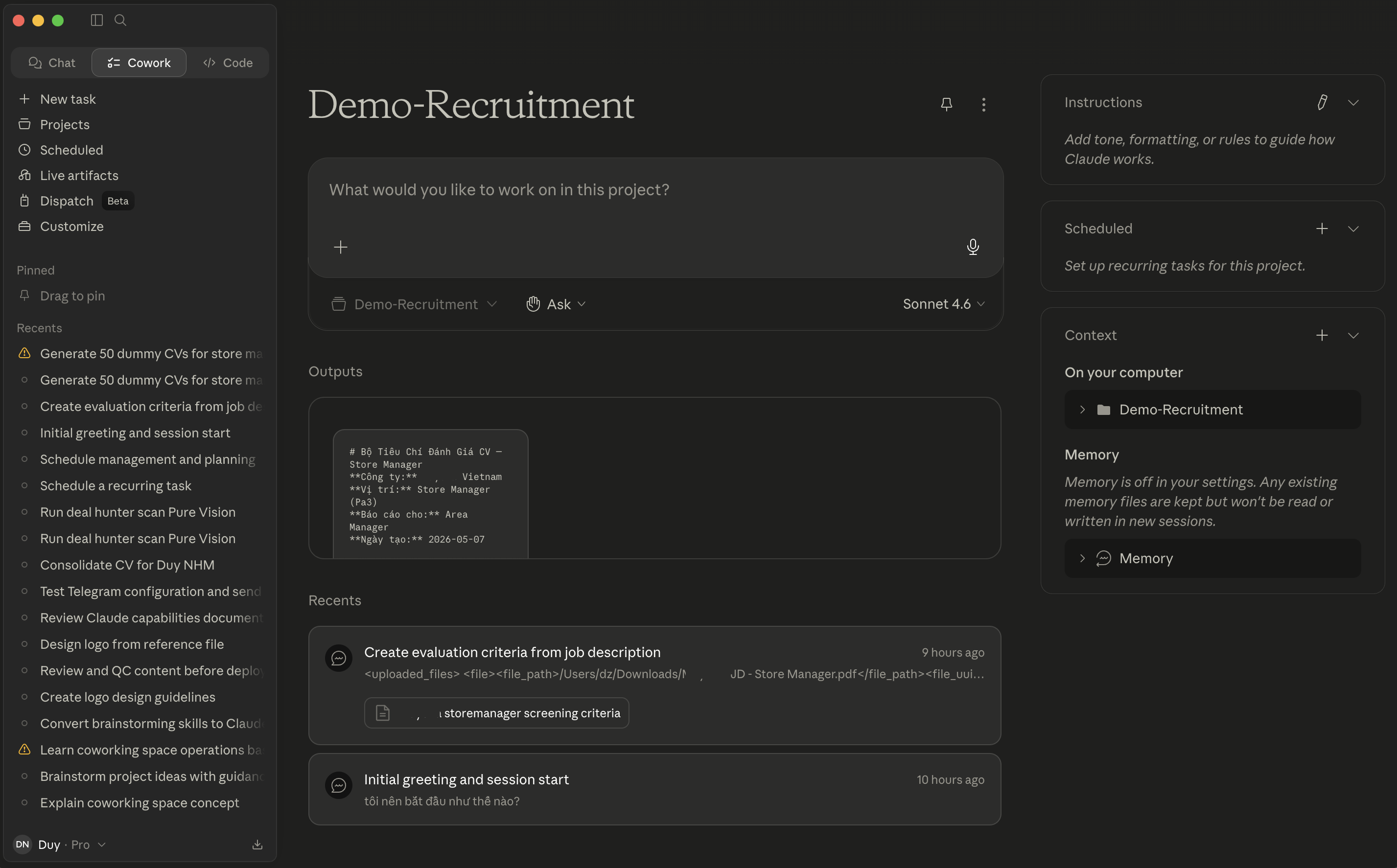Screen dimensions: 1397x868
Task: Collapse the Instructions panel
Action: (1353, 102)
